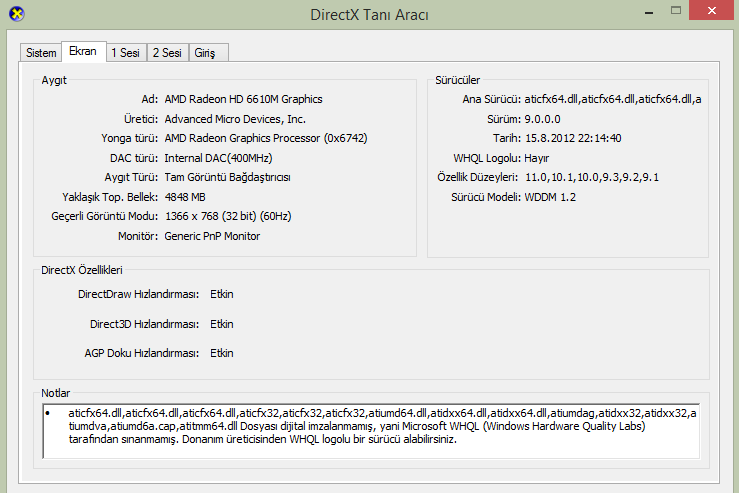Close the DirectX Tanı Aracı window
The image size is (739, 493).
712,10
